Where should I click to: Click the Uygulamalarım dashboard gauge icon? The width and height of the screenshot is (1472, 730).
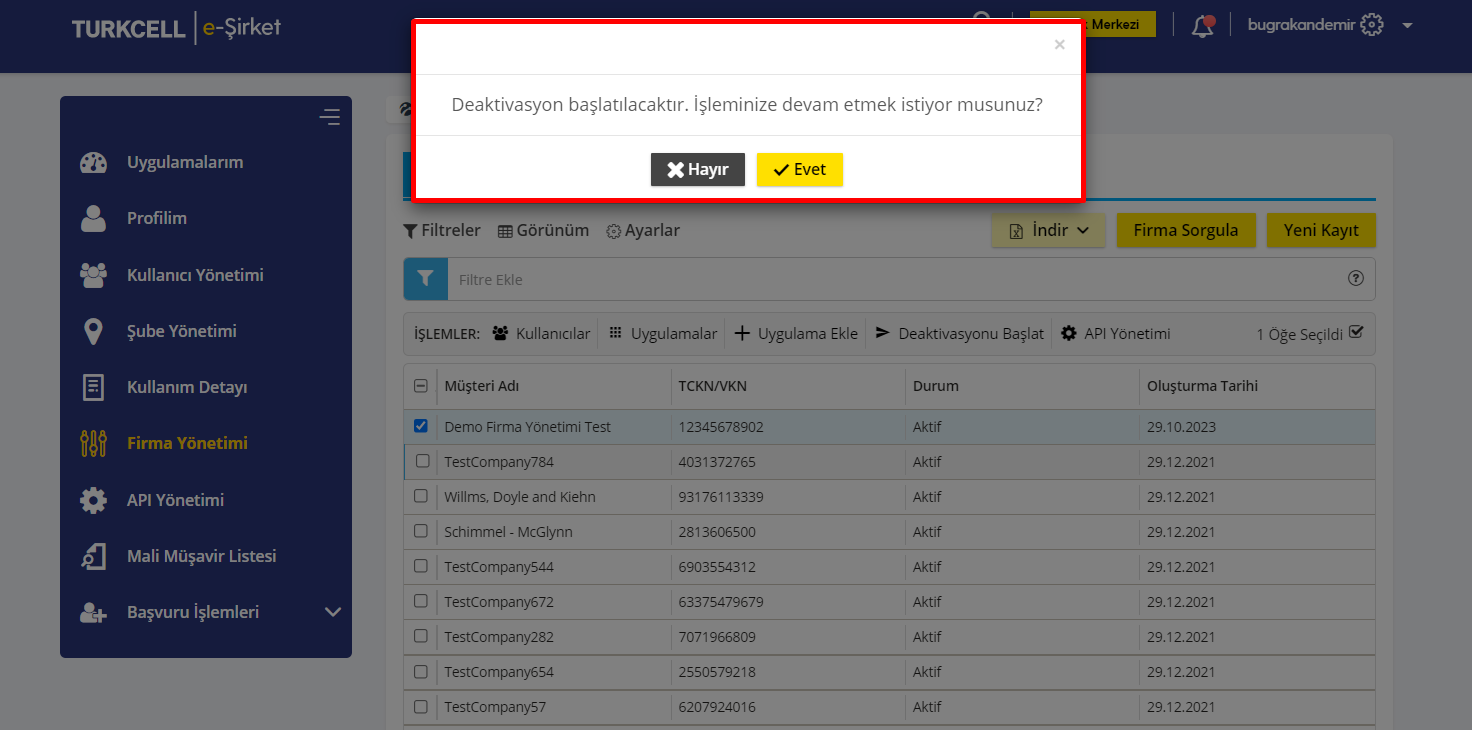(93, 163)
